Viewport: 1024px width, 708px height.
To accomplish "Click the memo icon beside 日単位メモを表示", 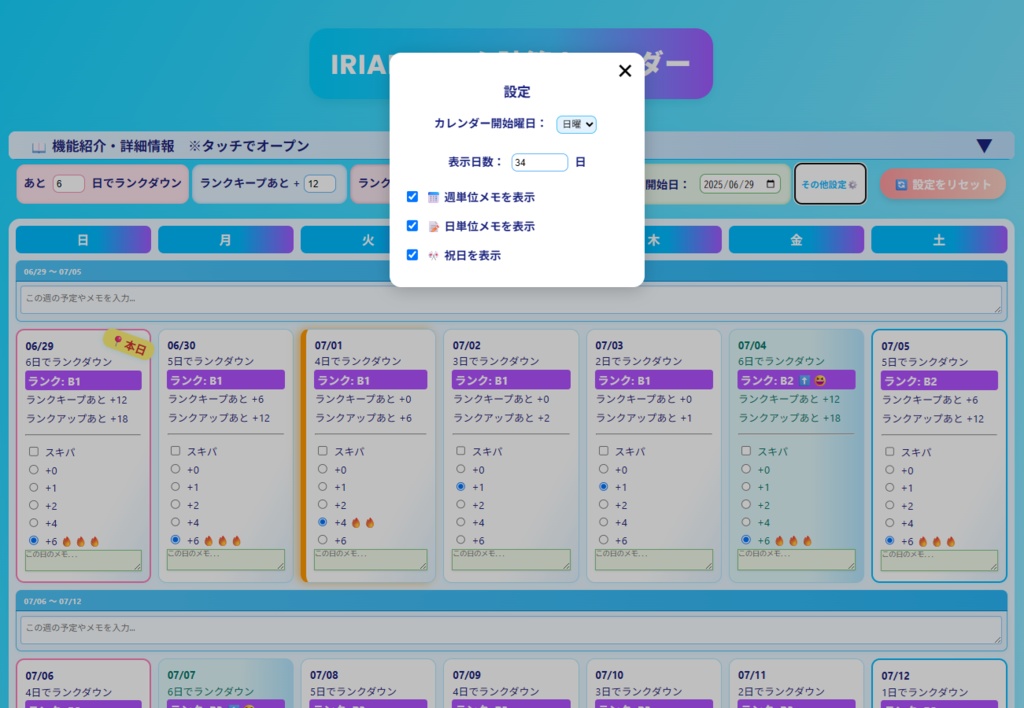I will (434, 226).
